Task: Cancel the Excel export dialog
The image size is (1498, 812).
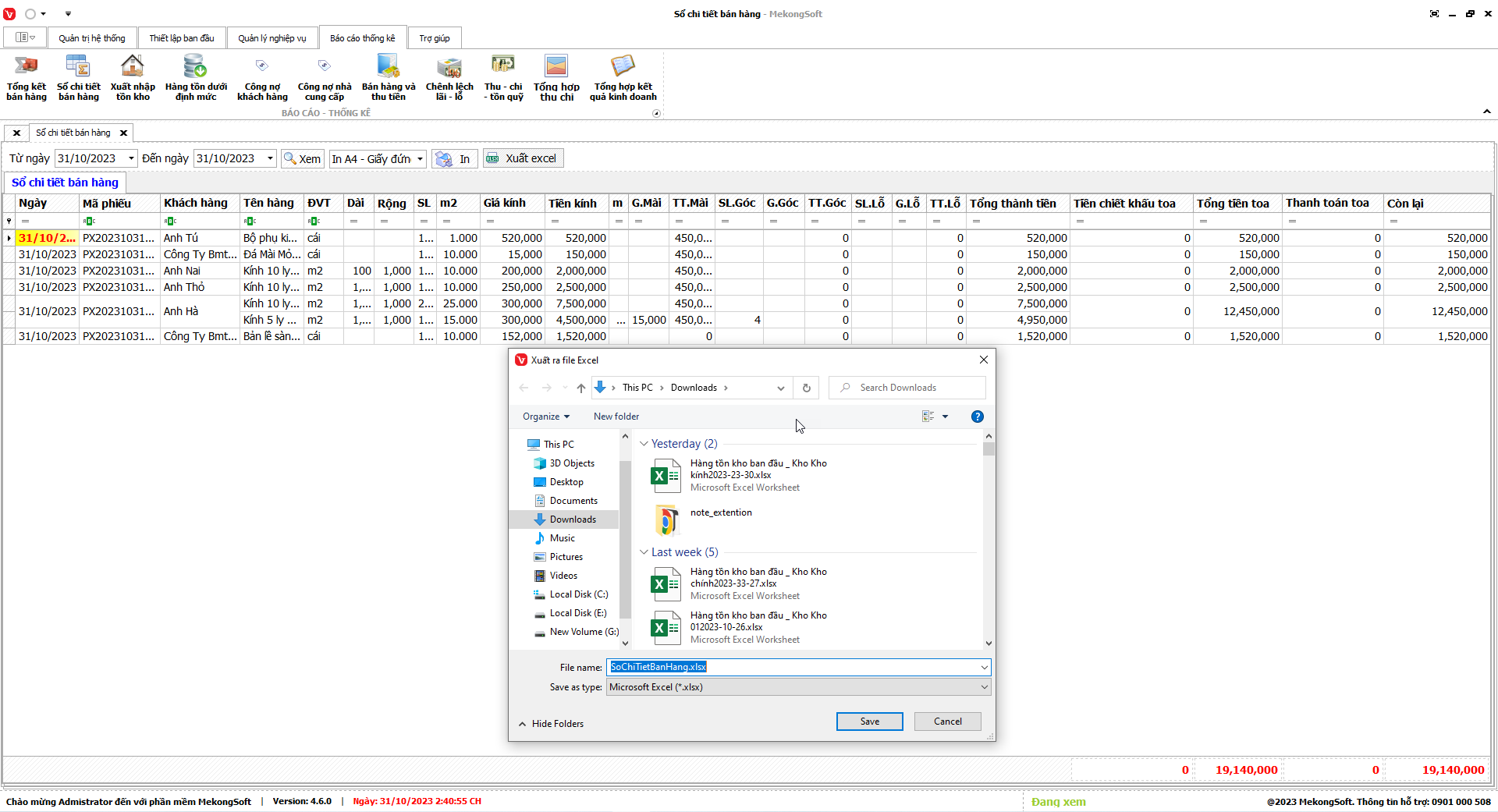Action: 947,722
